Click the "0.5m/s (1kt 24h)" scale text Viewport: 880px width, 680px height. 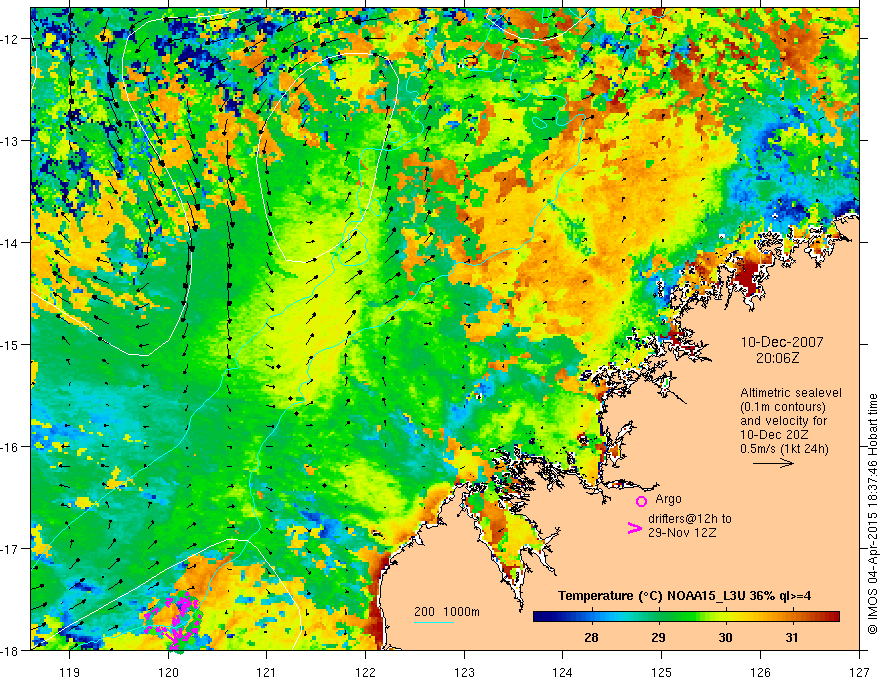point(784,449)
